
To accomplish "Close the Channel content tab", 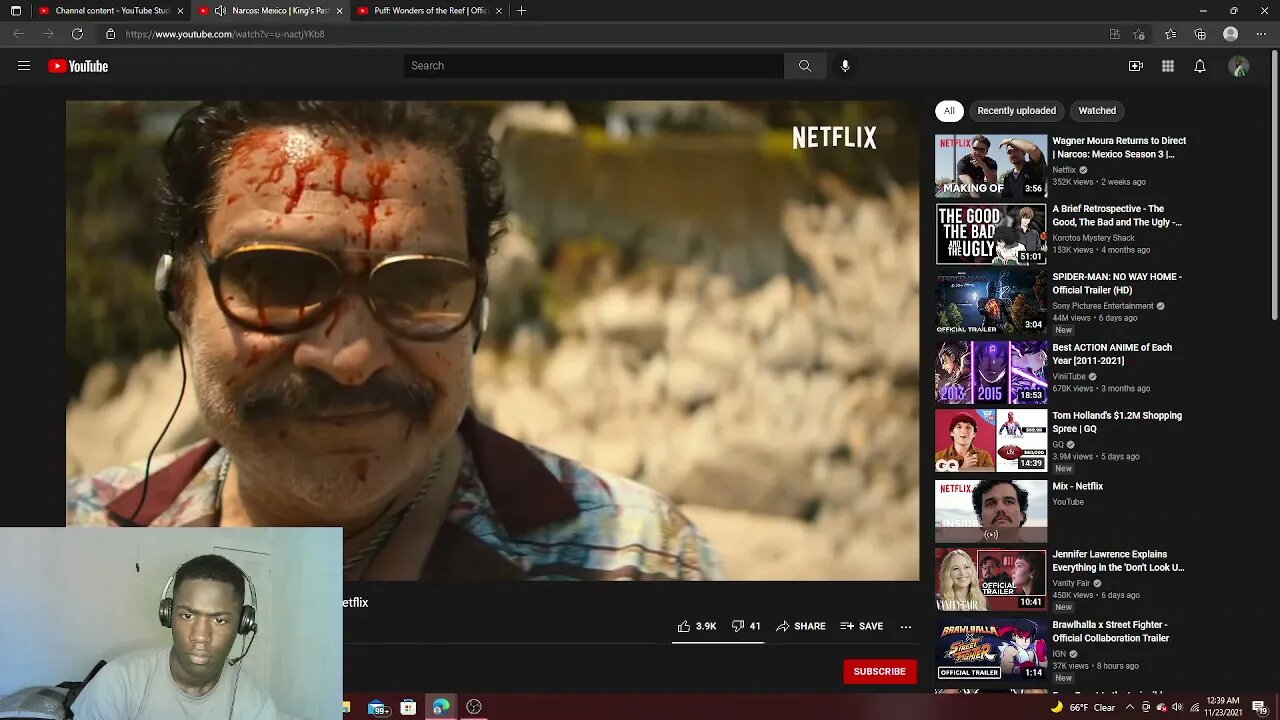I will tap(180, 11).
